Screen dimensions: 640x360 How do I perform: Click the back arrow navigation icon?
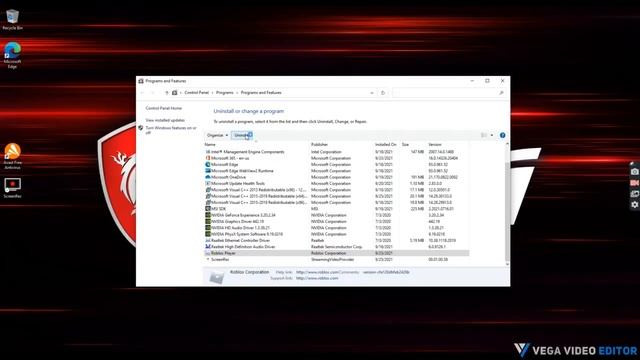click(x=142, y=93)
